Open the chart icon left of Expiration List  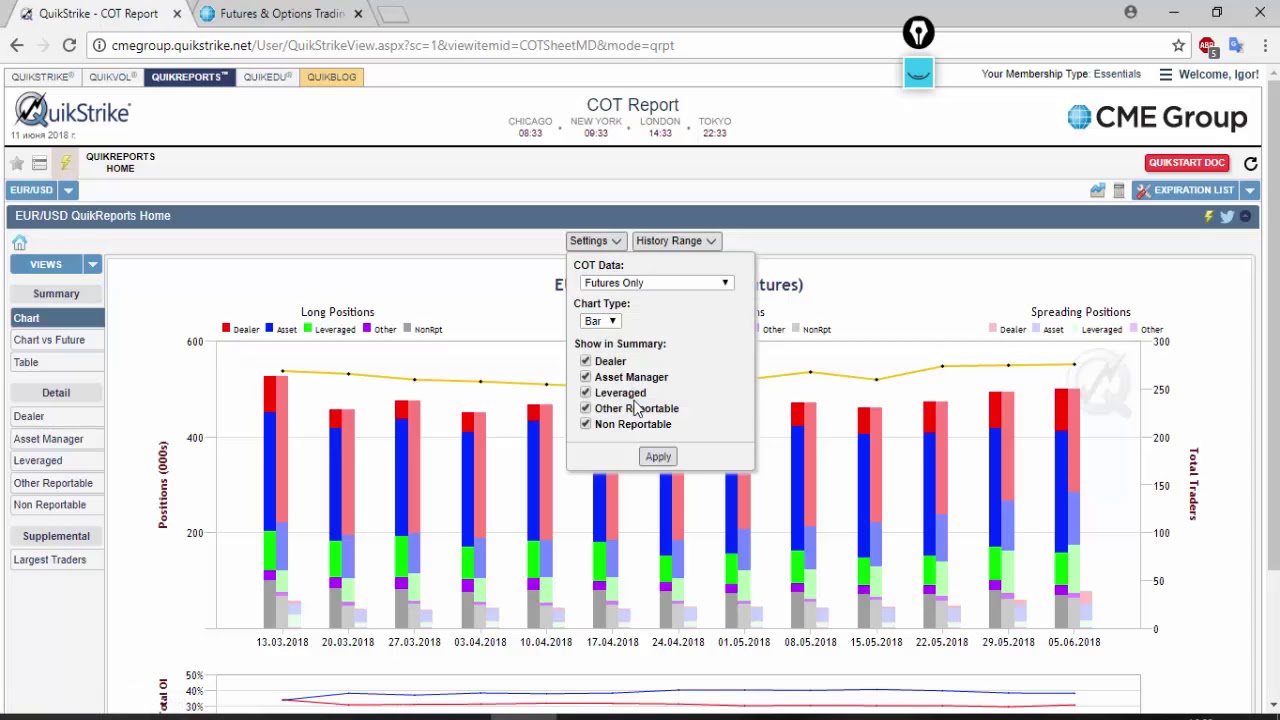point(1098,190)
